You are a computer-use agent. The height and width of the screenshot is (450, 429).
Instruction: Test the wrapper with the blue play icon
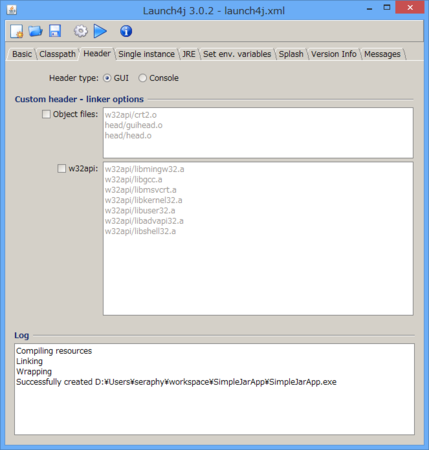click(100, 31)
